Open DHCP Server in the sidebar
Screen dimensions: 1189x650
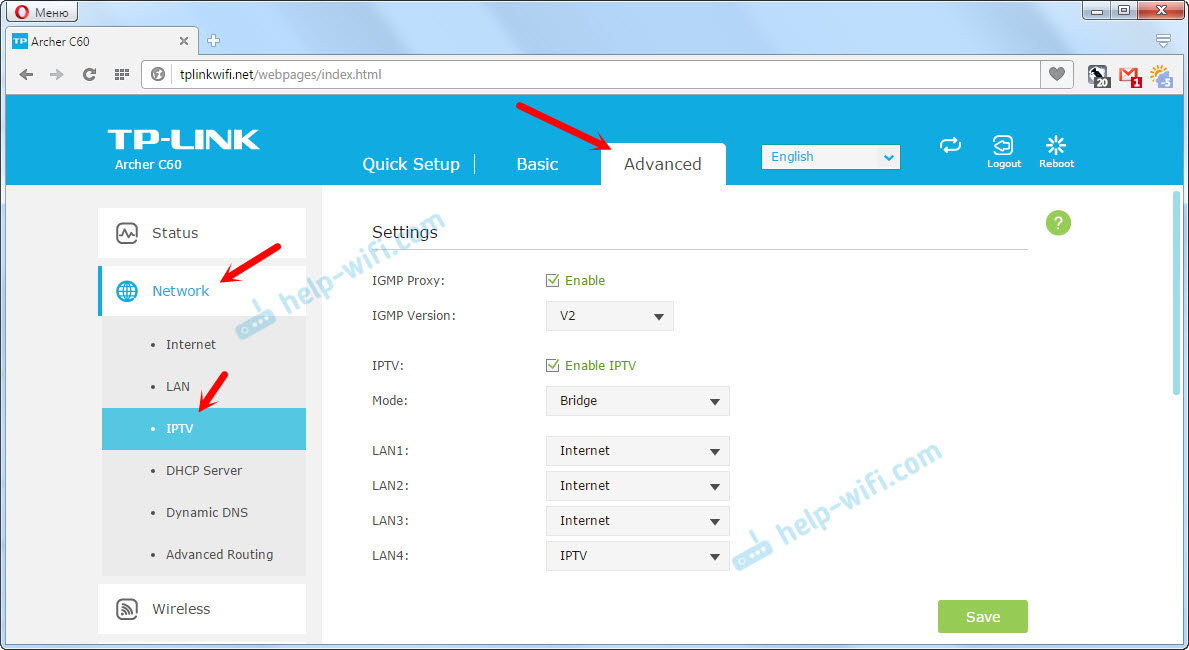[x=204, y=470]
